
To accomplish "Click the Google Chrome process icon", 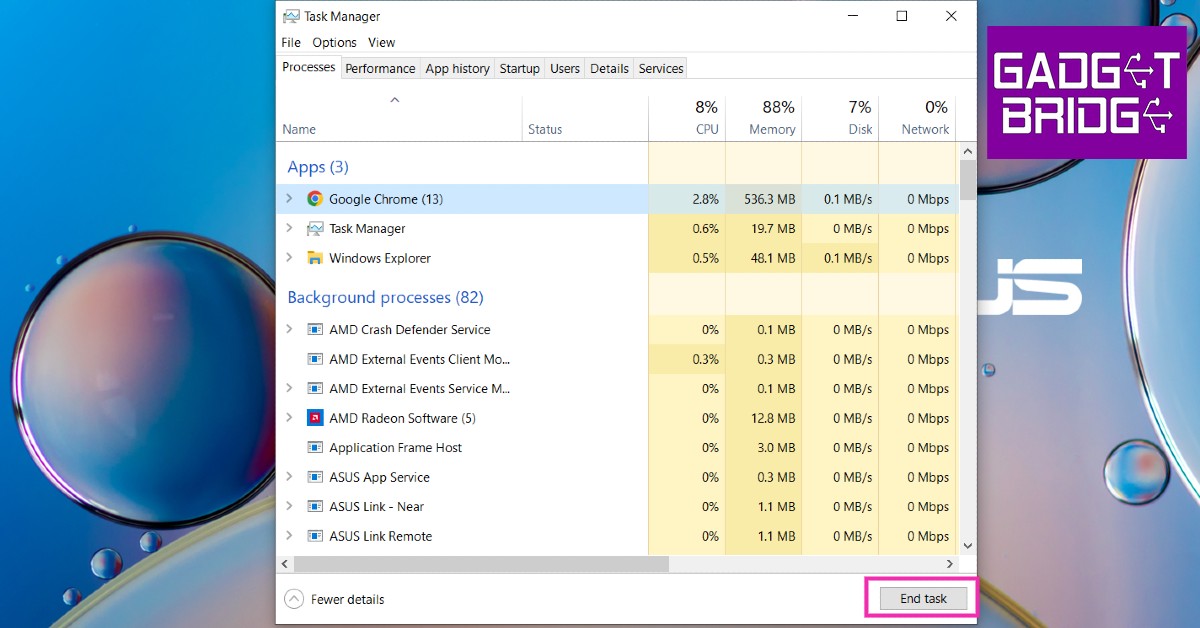I will pyautogui.click(x=315, y=199).
